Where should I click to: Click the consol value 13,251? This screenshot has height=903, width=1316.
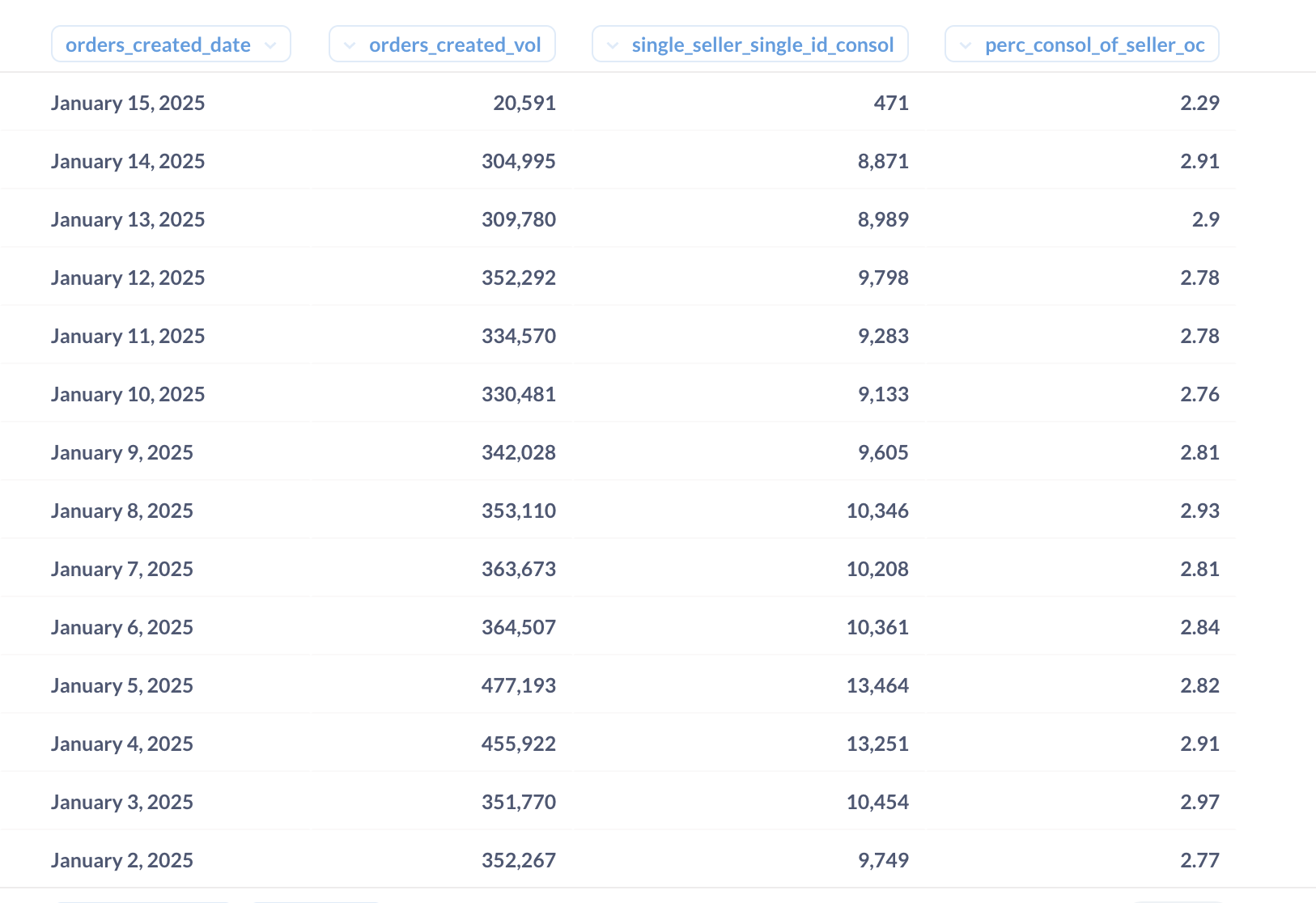tap(877, 744)
